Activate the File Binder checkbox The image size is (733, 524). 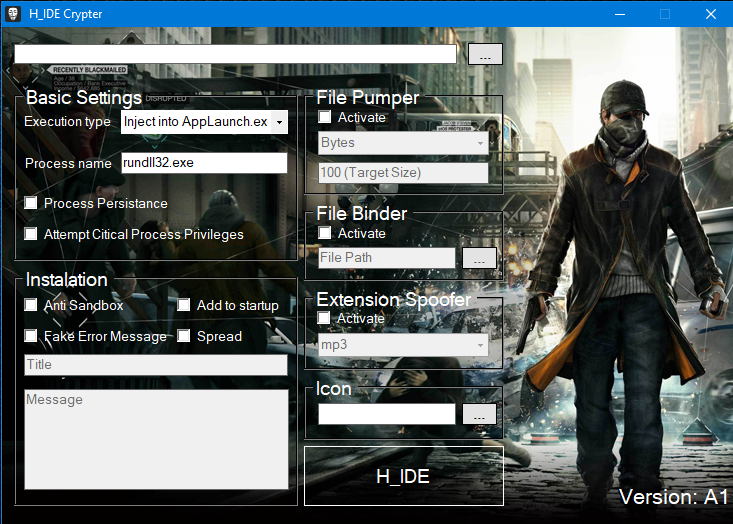click(324, 233)
